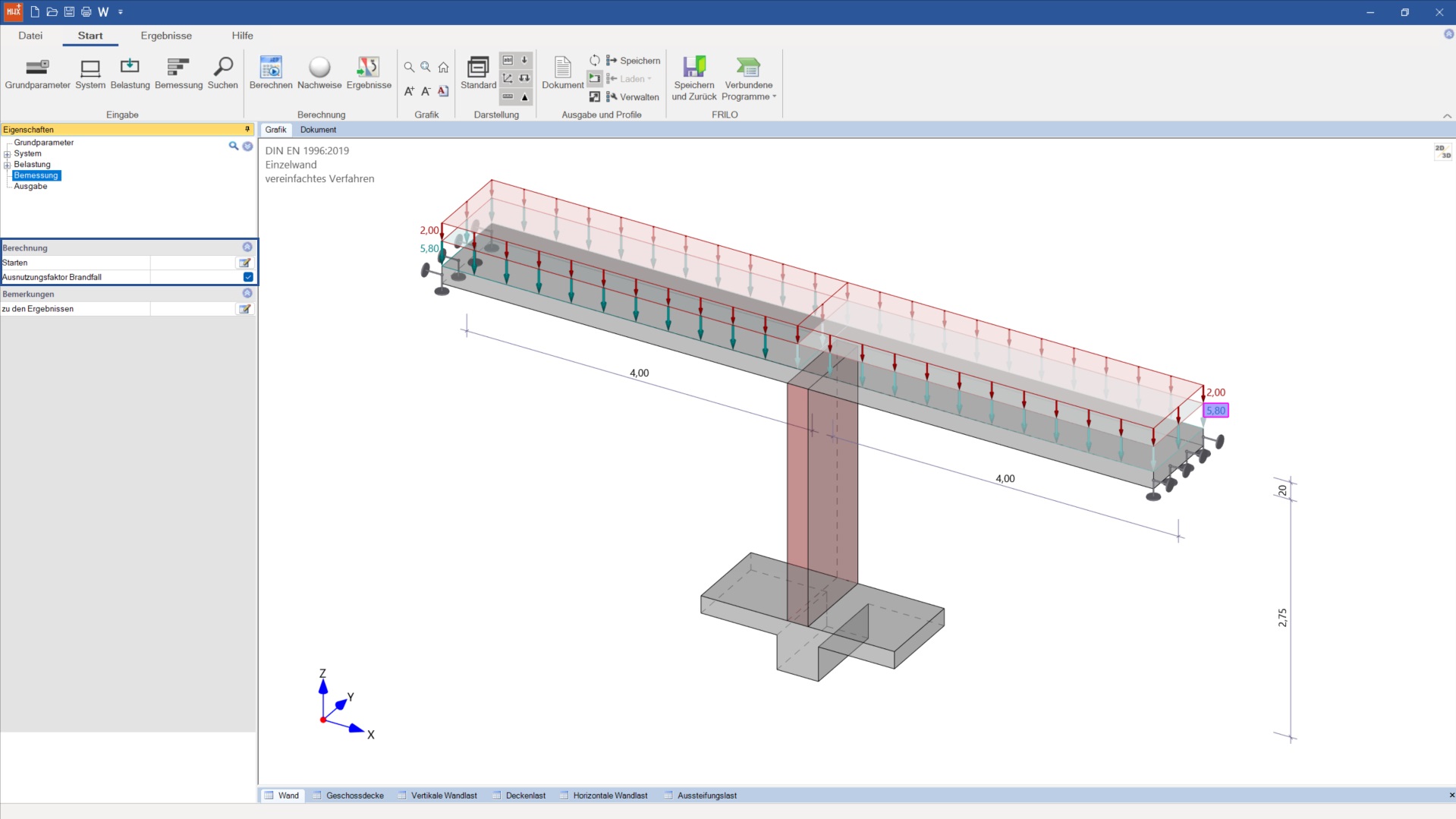Open the Dokument view tab
The image size is (1456, 819).
click(318, 130)
